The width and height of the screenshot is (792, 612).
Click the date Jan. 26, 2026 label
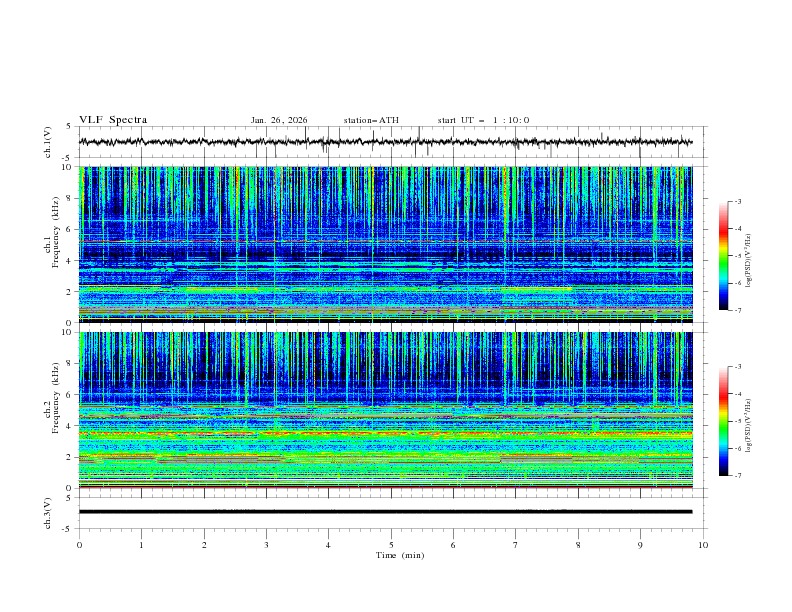[x=279, y=120]
